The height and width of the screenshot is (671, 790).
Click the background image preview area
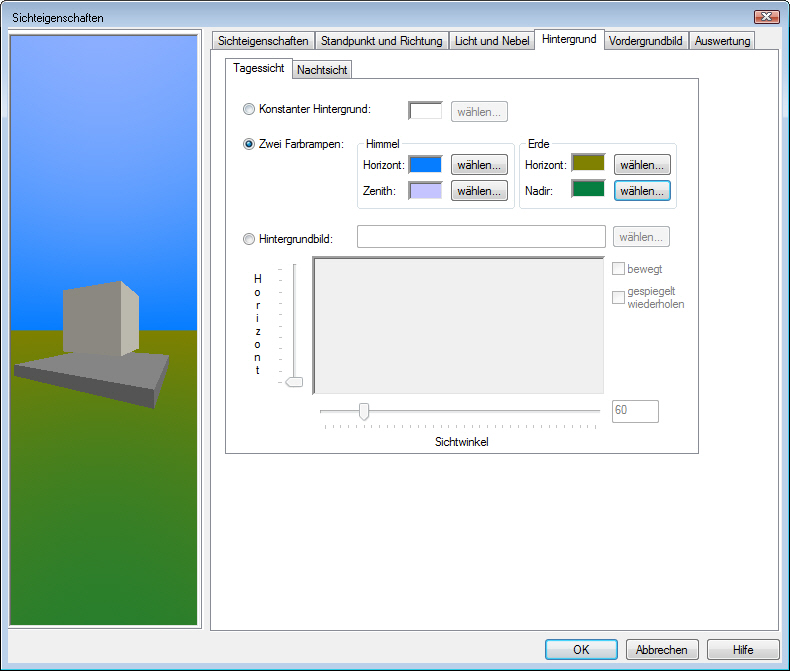[458, 325]
